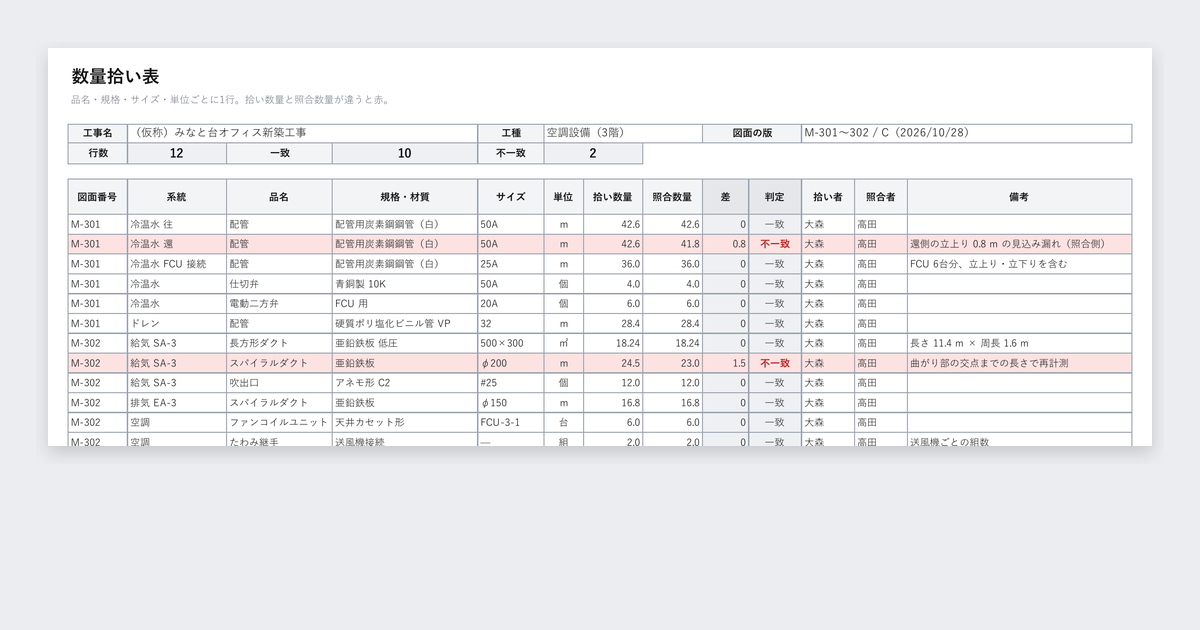Click the 1.5 difference cell
The width and height of the screenshot is (1200, 630).
[x=726, y=363]
